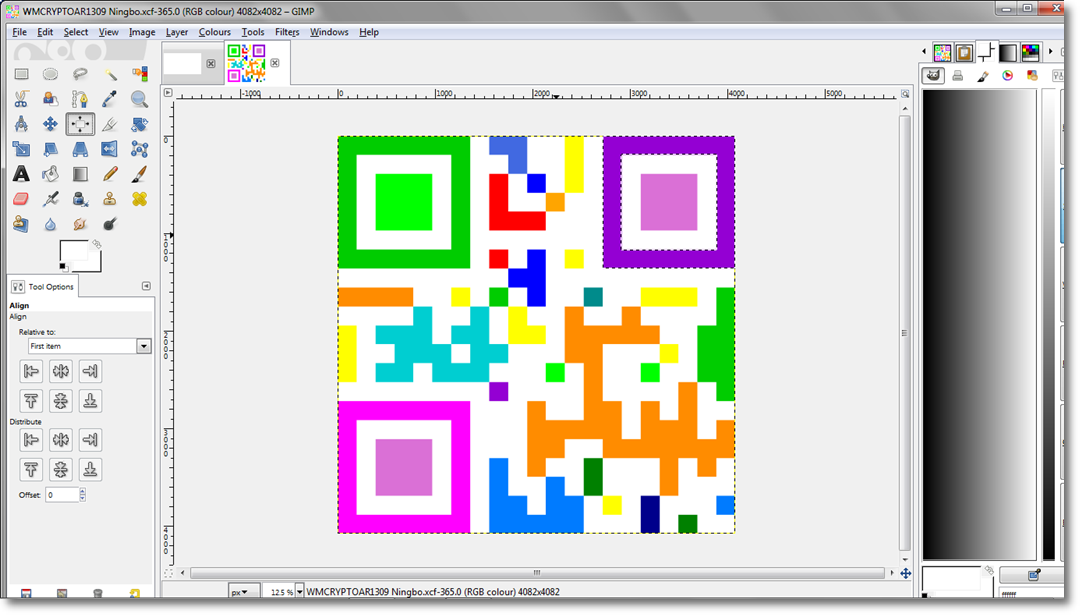Open the toolbox background colour swatch

pos(94,264)
